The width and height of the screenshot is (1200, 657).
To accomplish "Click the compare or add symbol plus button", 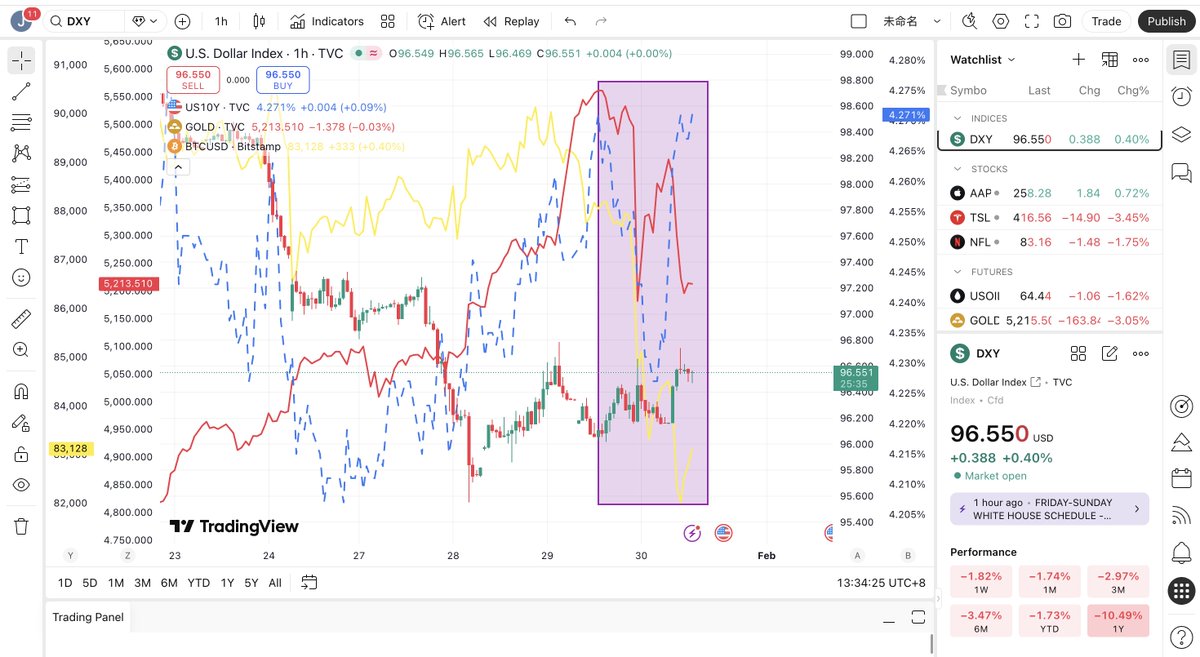I will pos(182,21).
